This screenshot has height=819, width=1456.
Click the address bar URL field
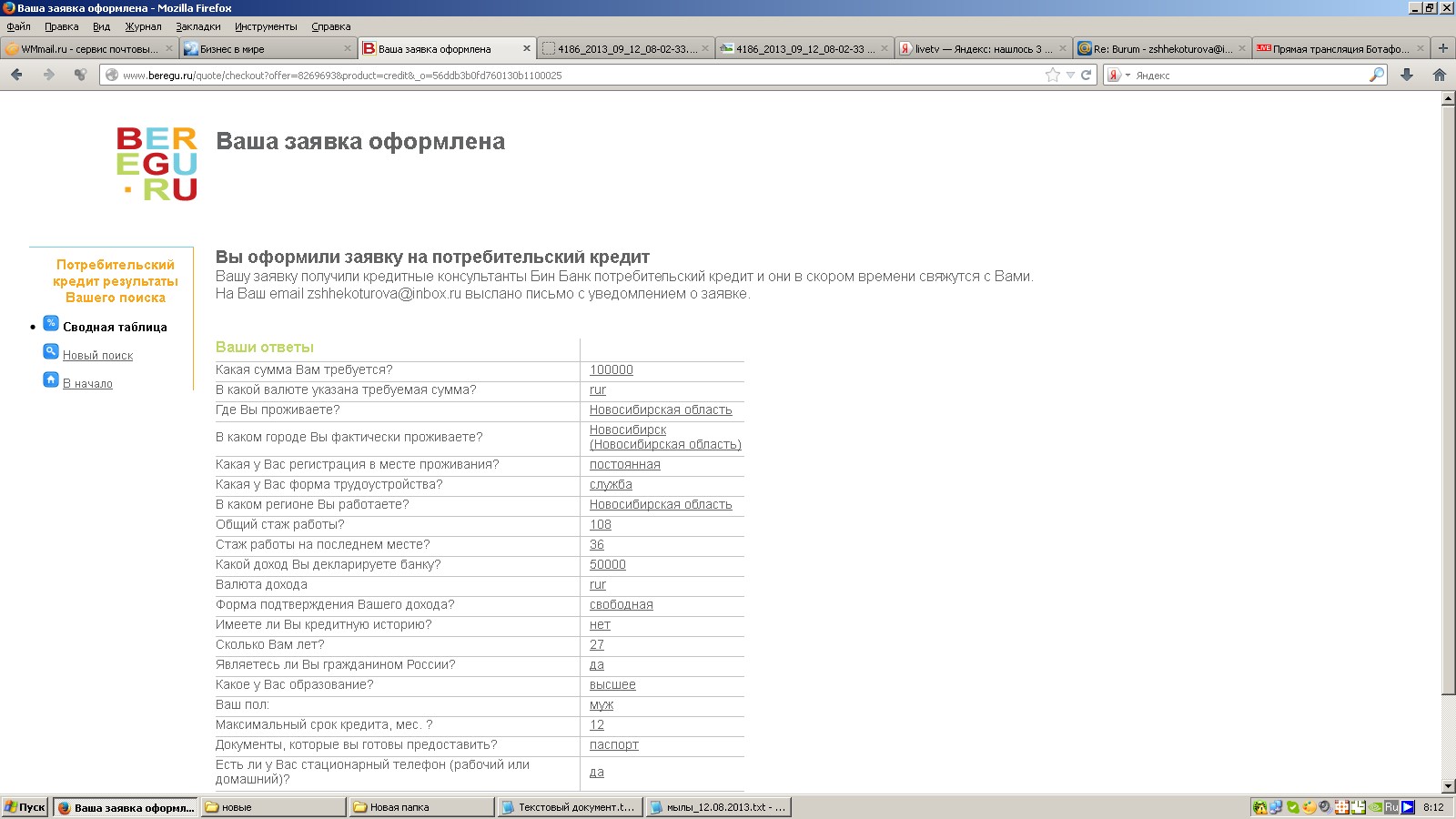(x=582, y=75)
